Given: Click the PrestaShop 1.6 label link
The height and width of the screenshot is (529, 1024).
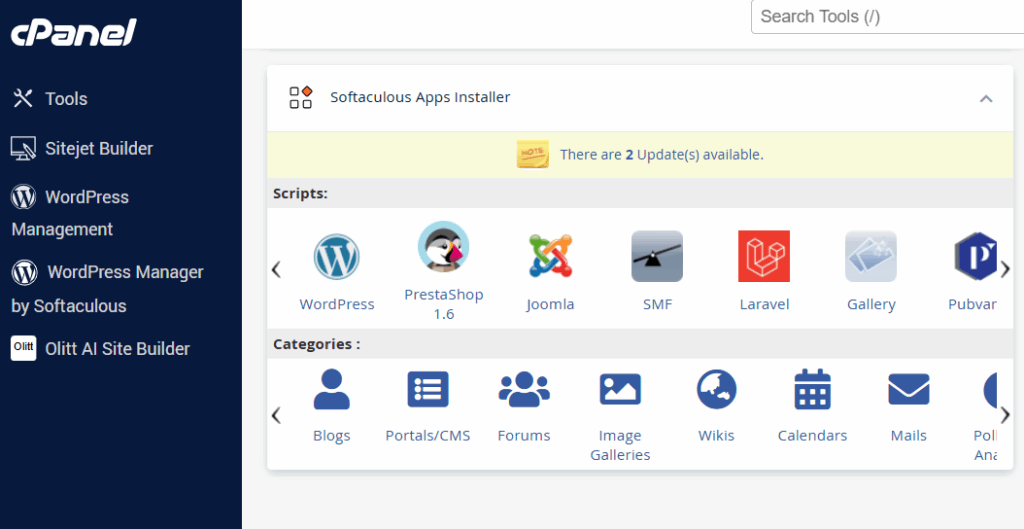Looking at the screenshot, I should [x=443, y=304].
